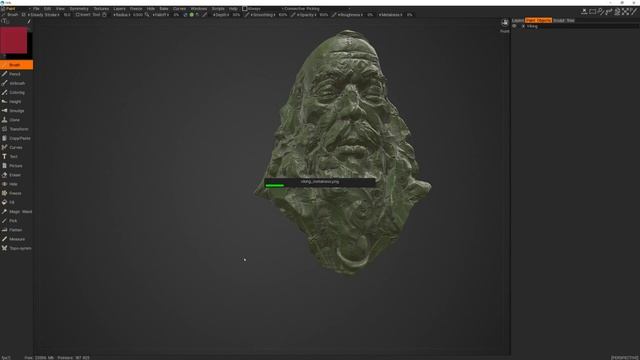Click the Roughness pen icon
Image resolution: width=640 pixels, height=360 pixels.
point(334,15)
